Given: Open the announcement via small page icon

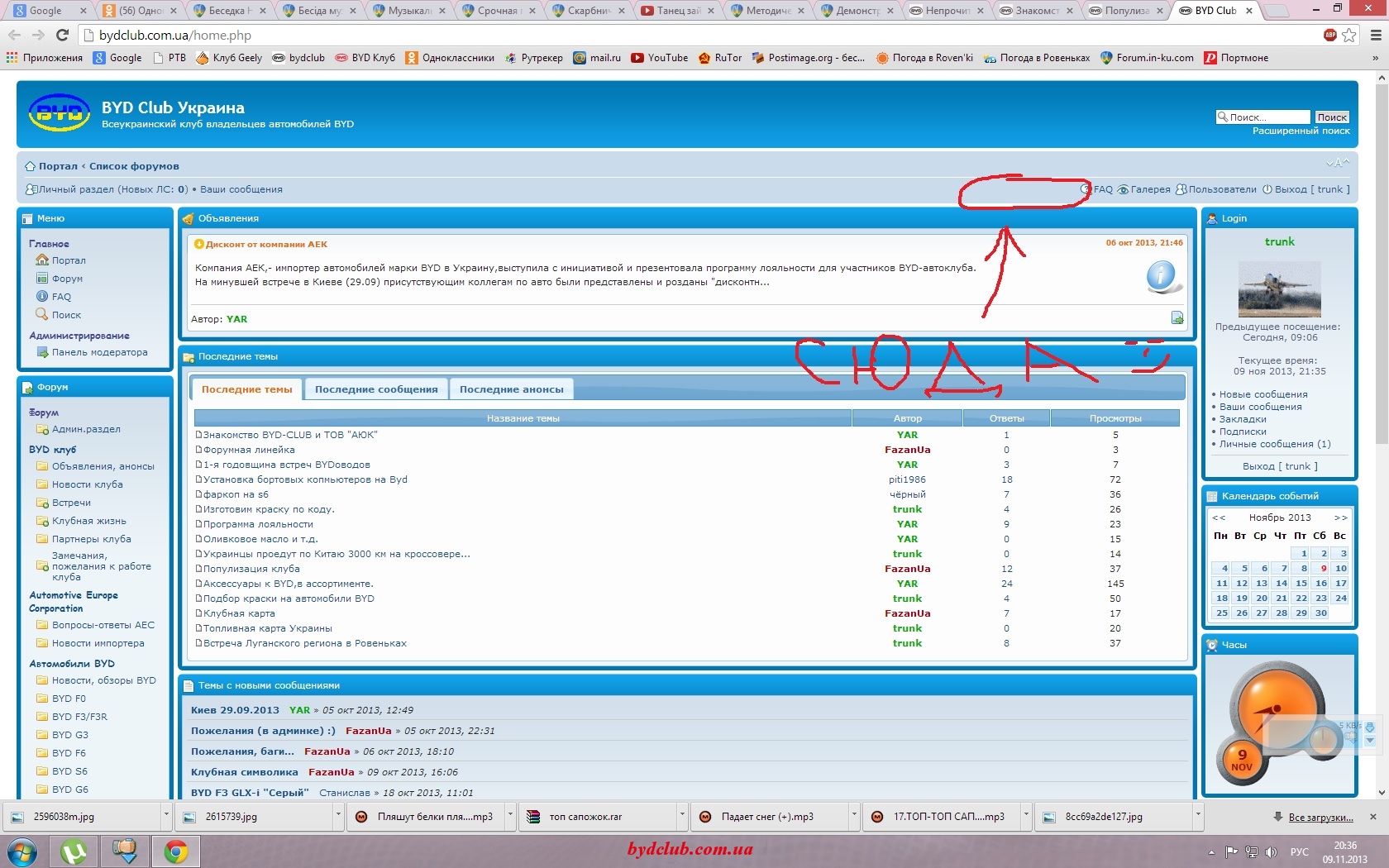Looking at the screenshot, I should (1177, 318).
